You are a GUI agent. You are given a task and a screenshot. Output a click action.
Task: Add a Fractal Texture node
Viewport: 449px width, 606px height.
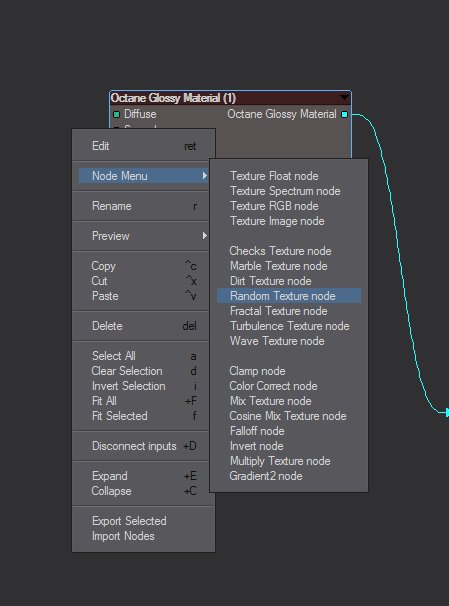pos(289,311)
